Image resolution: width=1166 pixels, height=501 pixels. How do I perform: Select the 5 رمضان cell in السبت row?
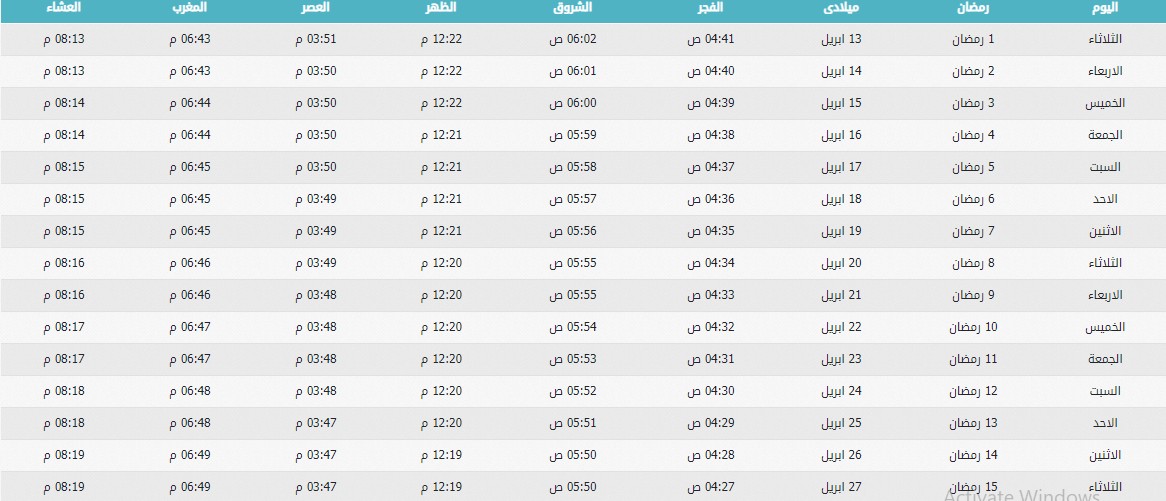tap(973, 167)
